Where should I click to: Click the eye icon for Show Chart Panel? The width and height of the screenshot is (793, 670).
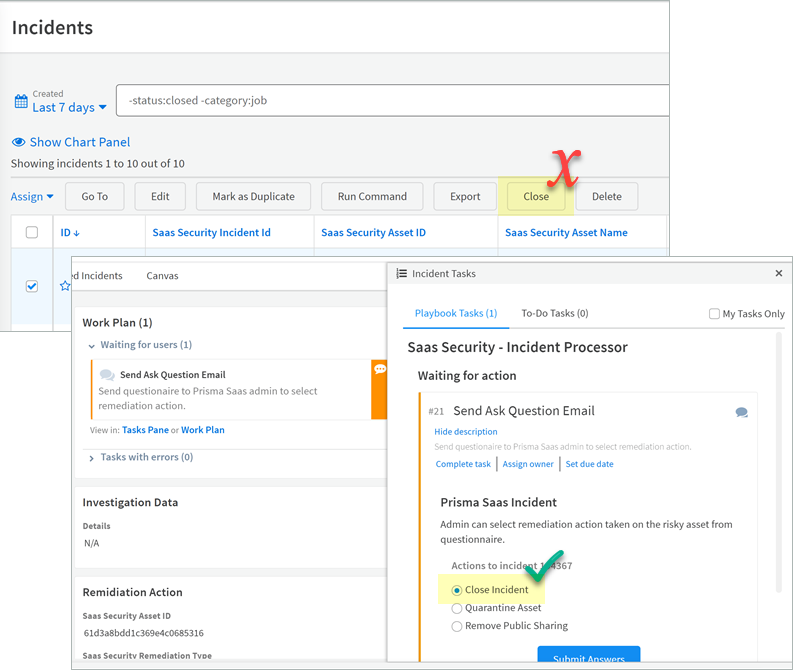19,142
